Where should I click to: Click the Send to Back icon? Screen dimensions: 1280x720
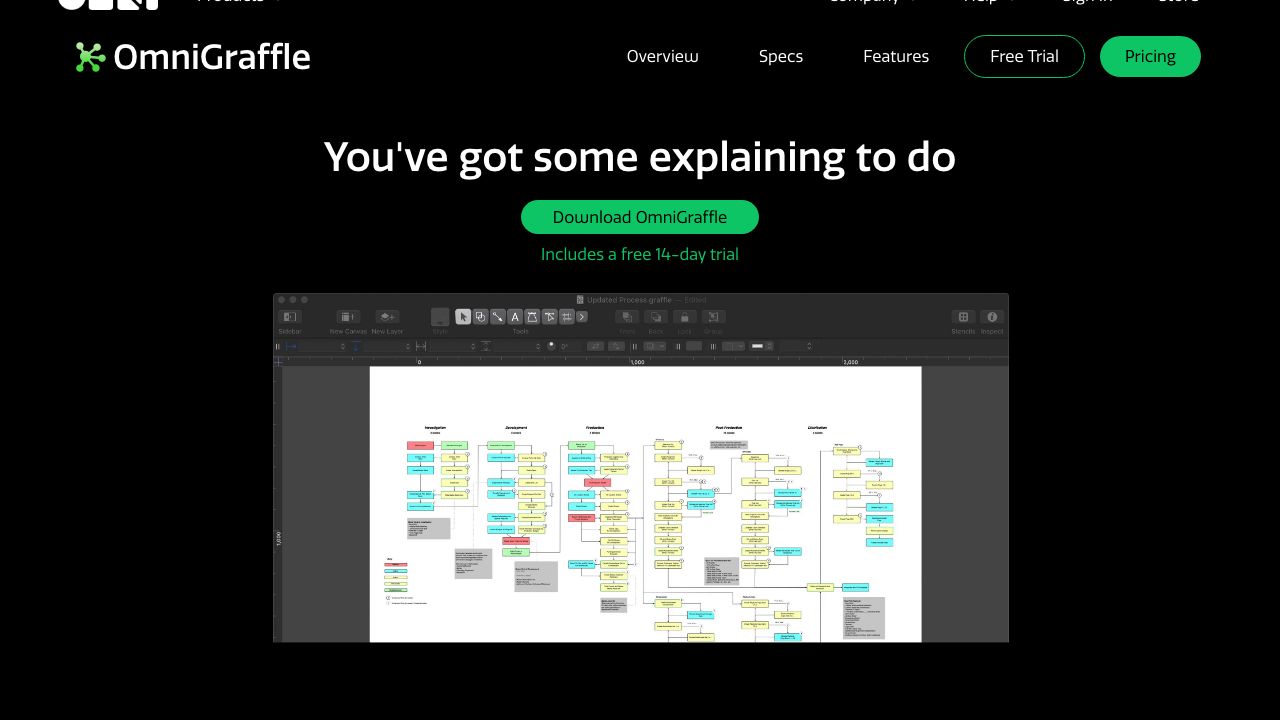(655, 317)
